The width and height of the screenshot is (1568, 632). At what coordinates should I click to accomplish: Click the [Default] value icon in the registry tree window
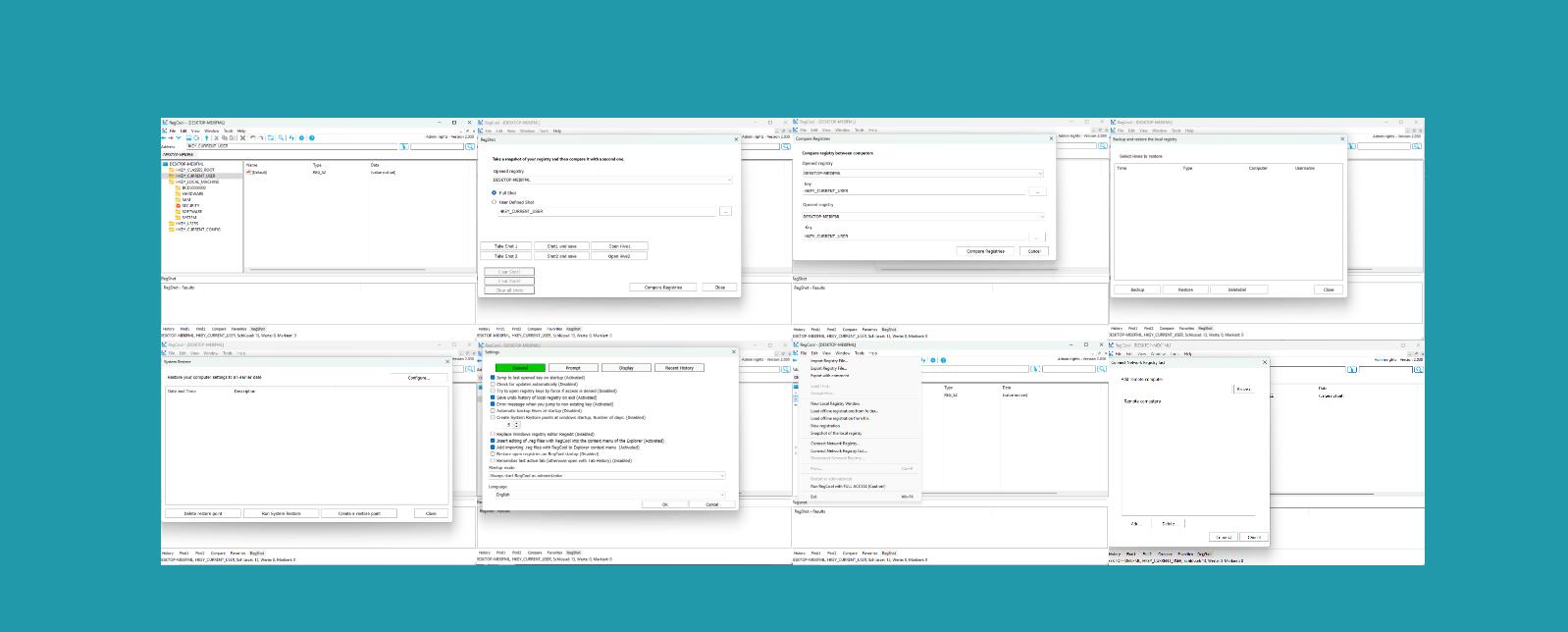[x=248, y=172]
